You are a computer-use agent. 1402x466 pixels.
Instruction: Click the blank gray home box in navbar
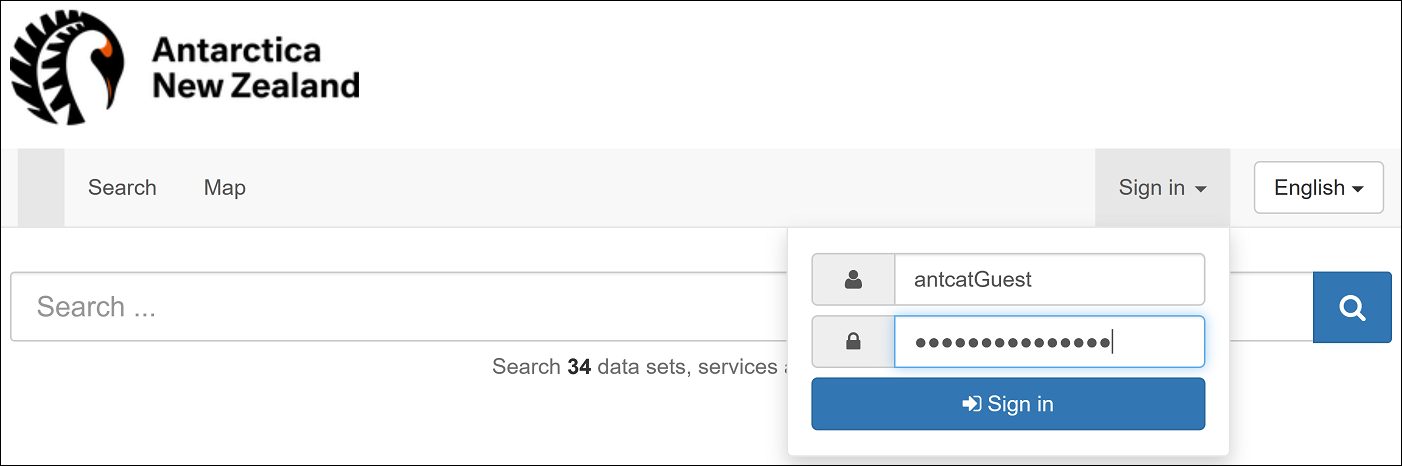41,187
